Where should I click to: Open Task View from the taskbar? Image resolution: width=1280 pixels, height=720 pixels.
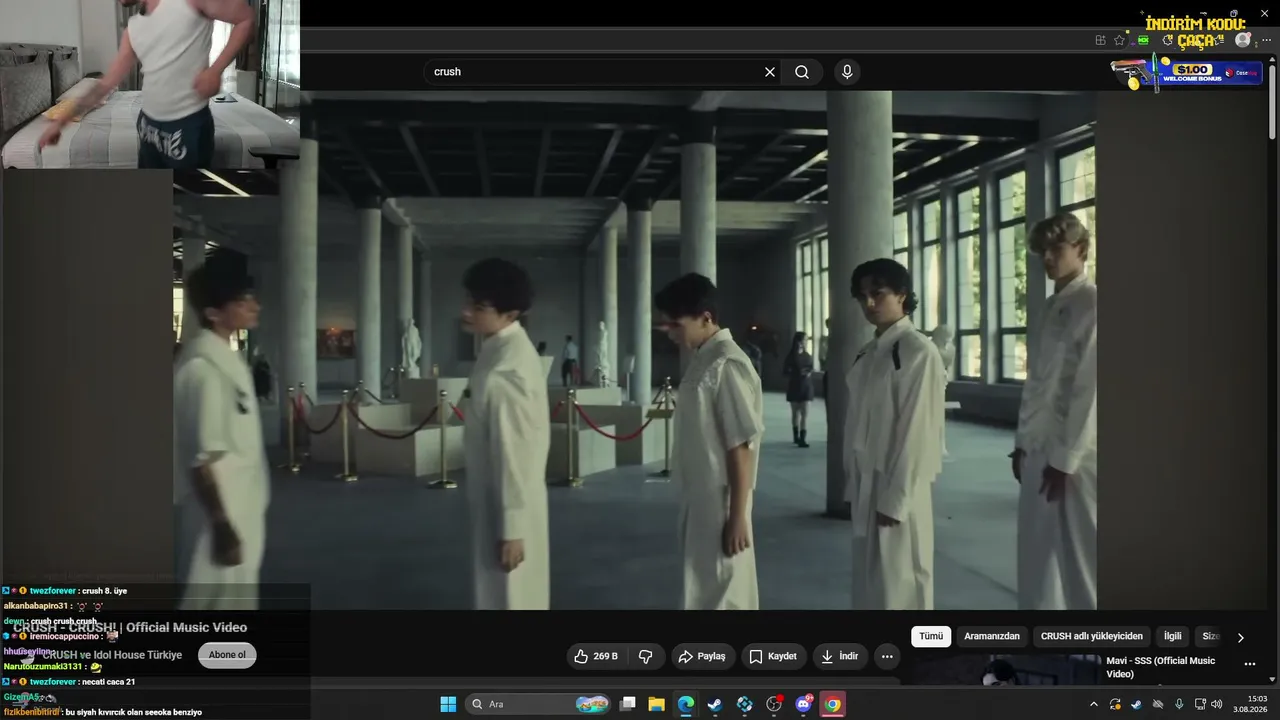click(x=628, y=704)
